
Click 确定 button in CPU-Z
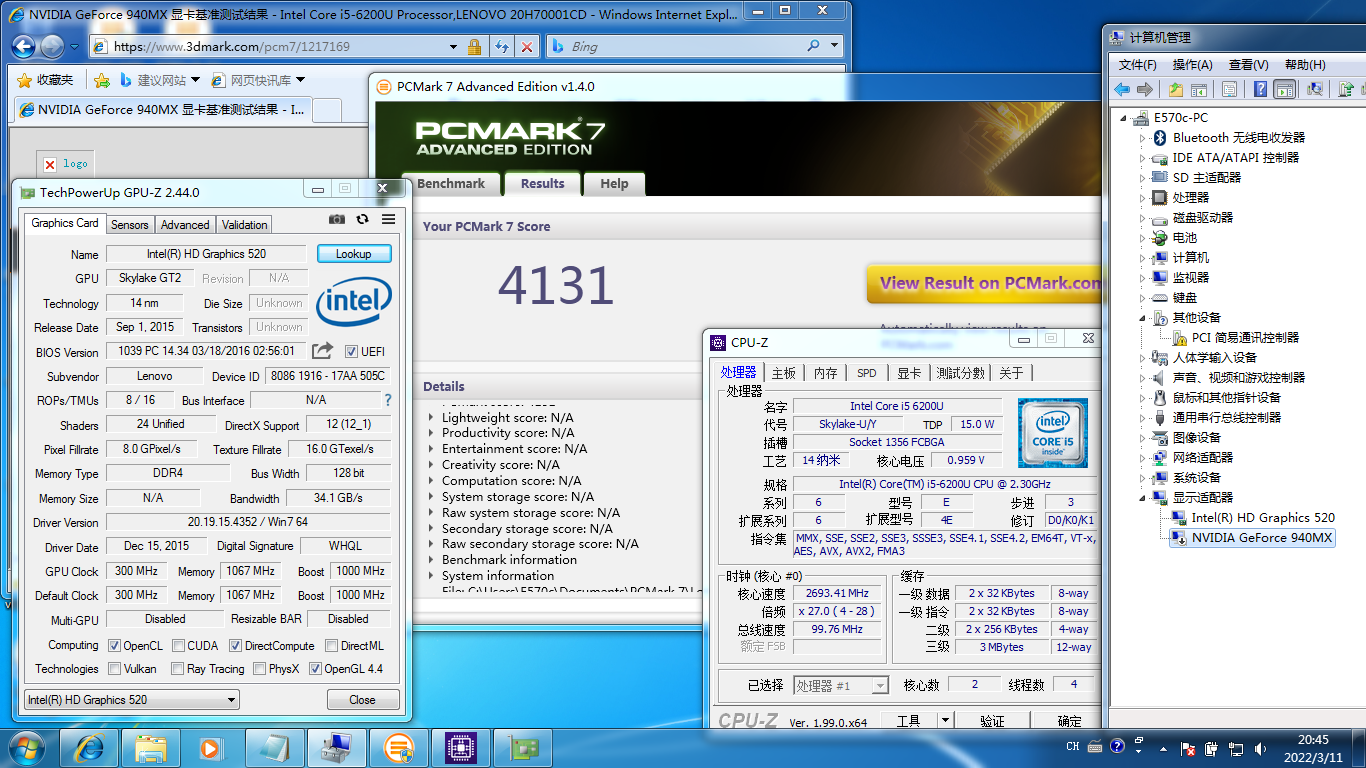(1066, 721)
